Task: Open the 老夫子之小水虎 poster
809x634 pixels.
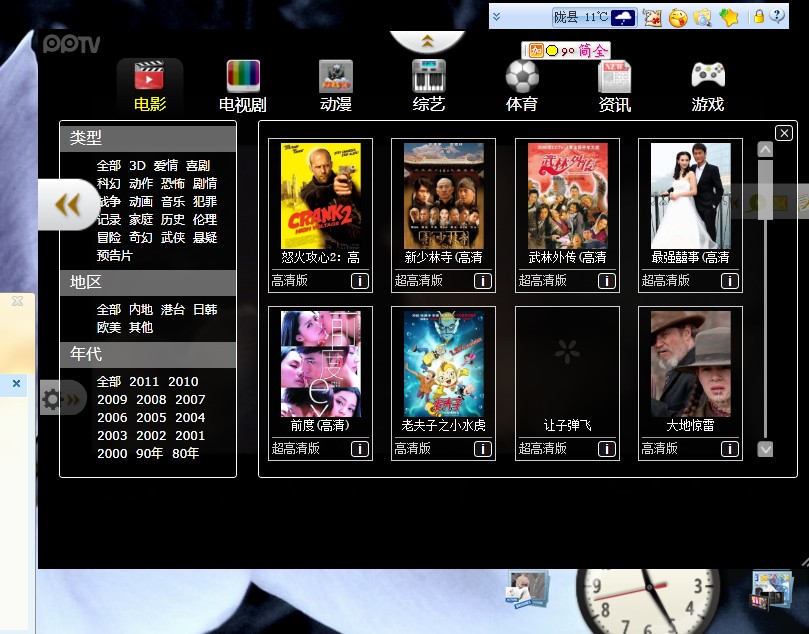Action: 443,364
